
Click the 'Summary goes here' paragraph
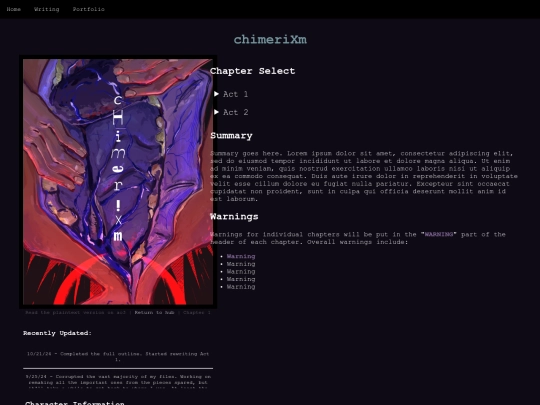(364, 176)
